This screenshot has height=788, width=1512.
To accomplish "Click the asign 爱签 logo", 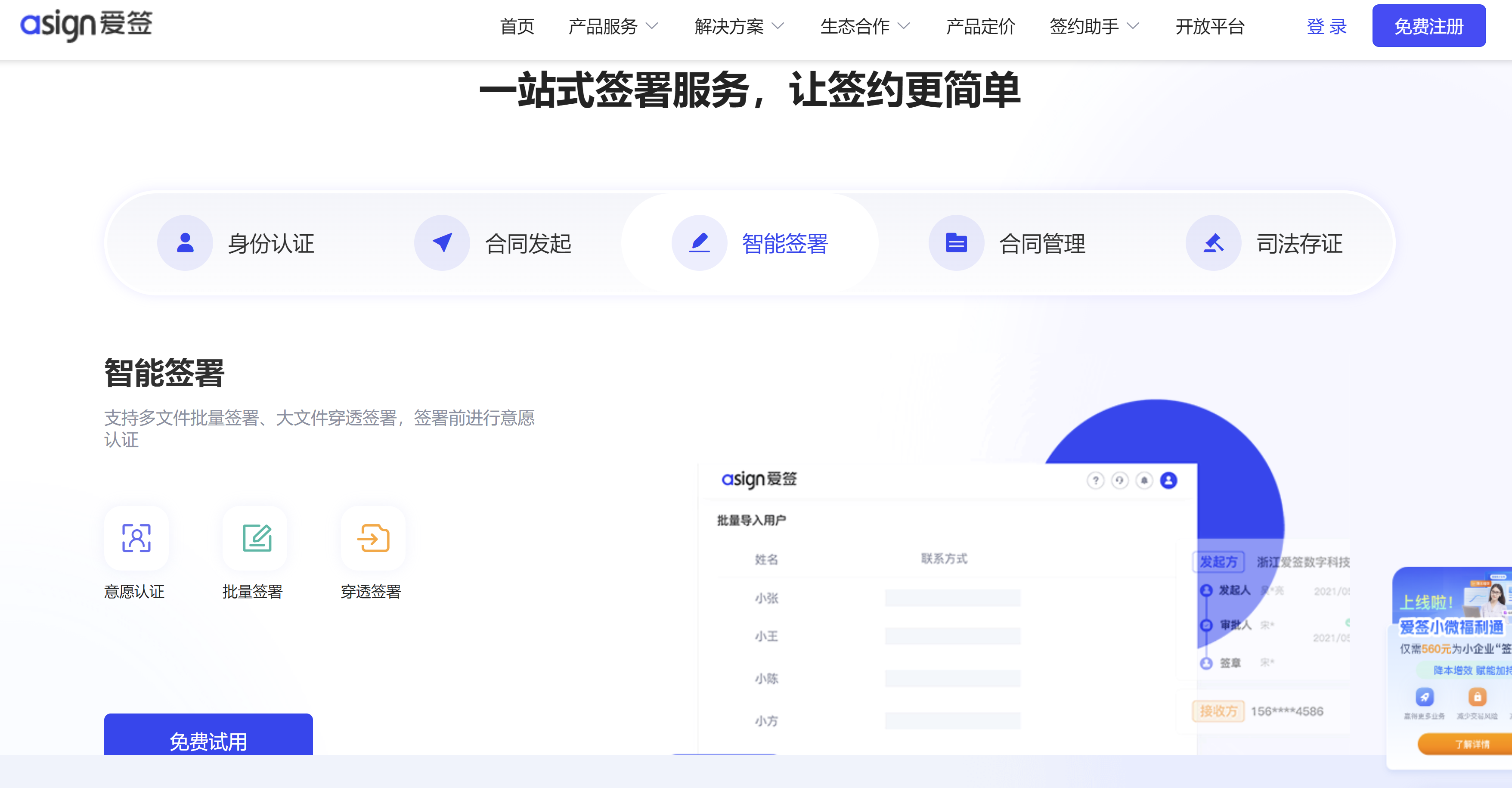I will [86, 25].
